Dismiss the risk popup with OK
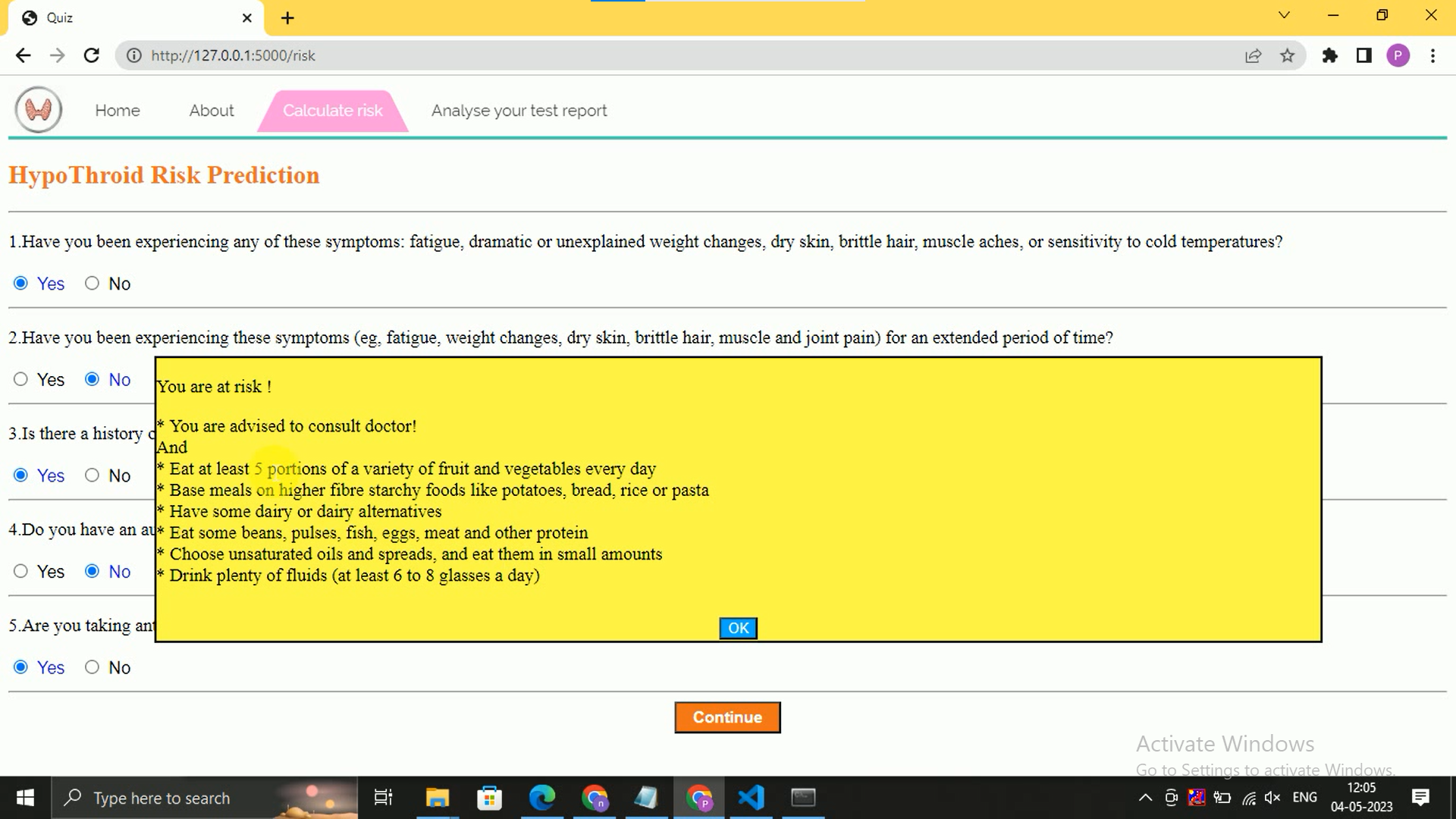The width and height of the screenshot is (1456, 819). click(738, 628)
